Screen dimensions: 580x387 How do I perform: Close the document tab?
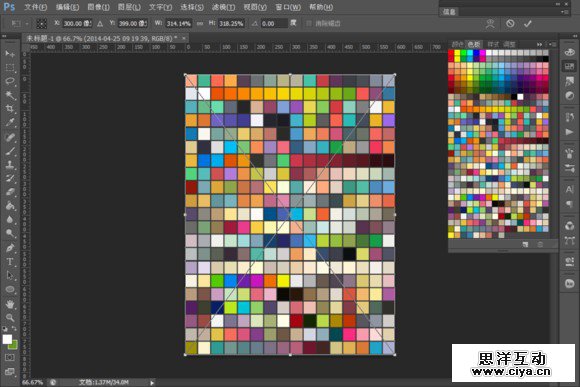[x=184, y=38]
